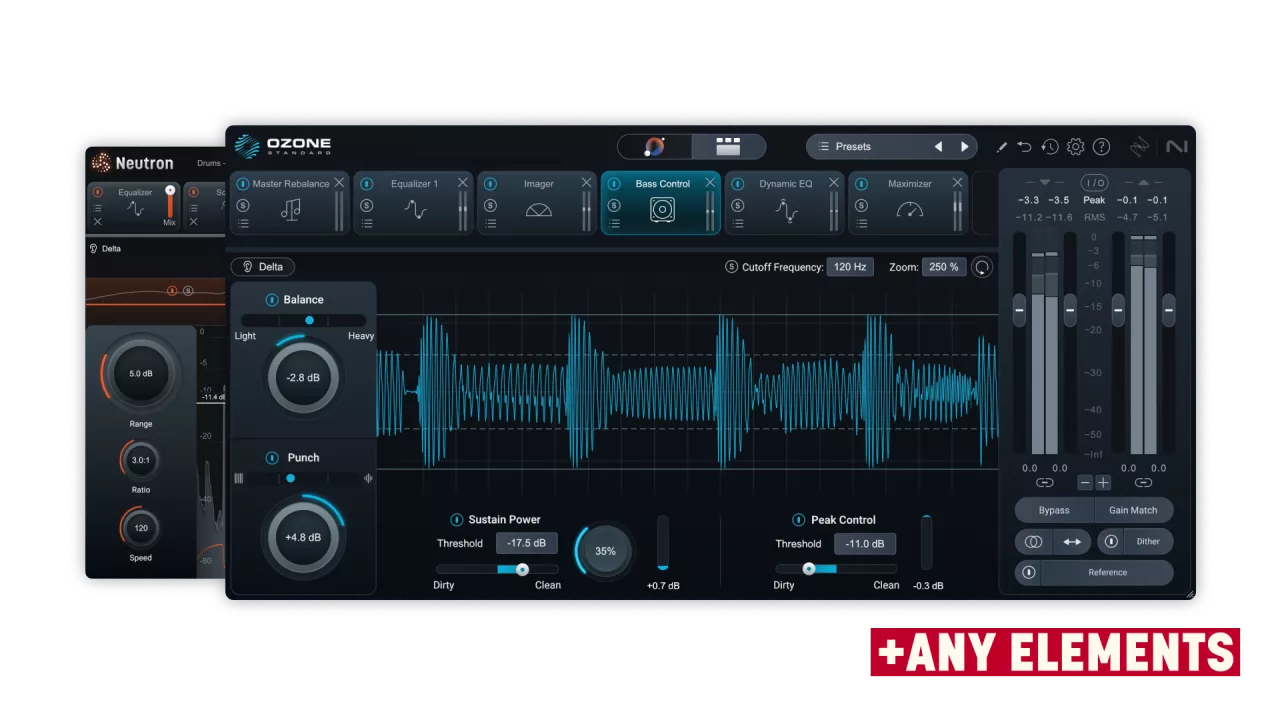Switch to the Master Rebalance module
Viewport: 1280px width, 720px height.
290,184
